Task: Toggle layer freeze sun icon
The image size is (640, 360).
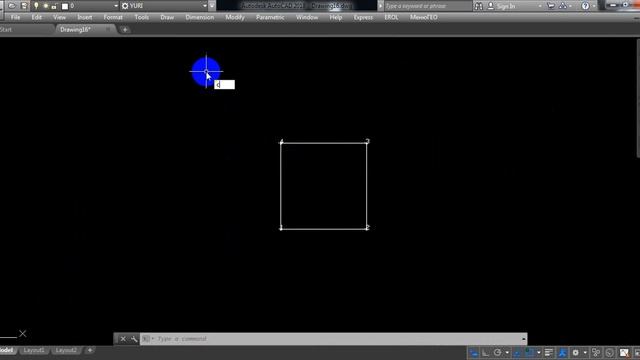Action: (46, 6)
